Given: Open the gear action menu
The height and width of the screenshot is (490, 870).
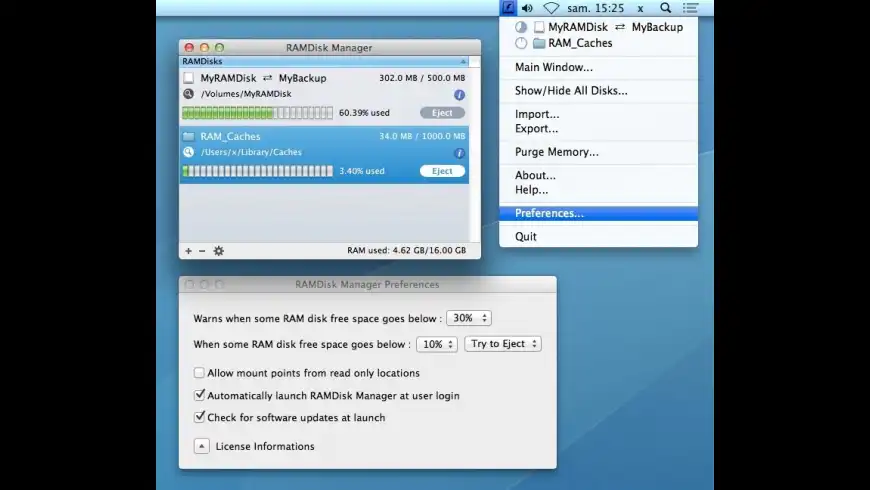Looking at the screenshot, I should pyautogui.click(x=219, y=251).
